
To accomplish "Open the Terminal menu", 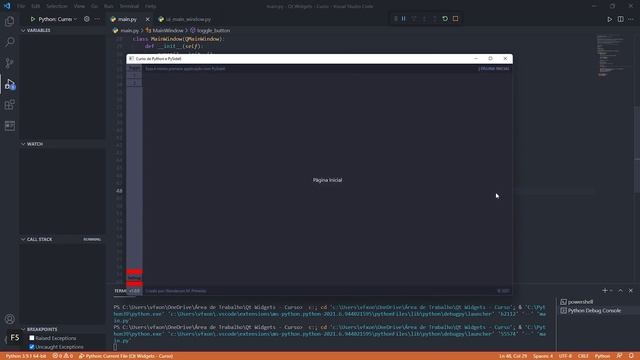I will (x=129, y=6).
